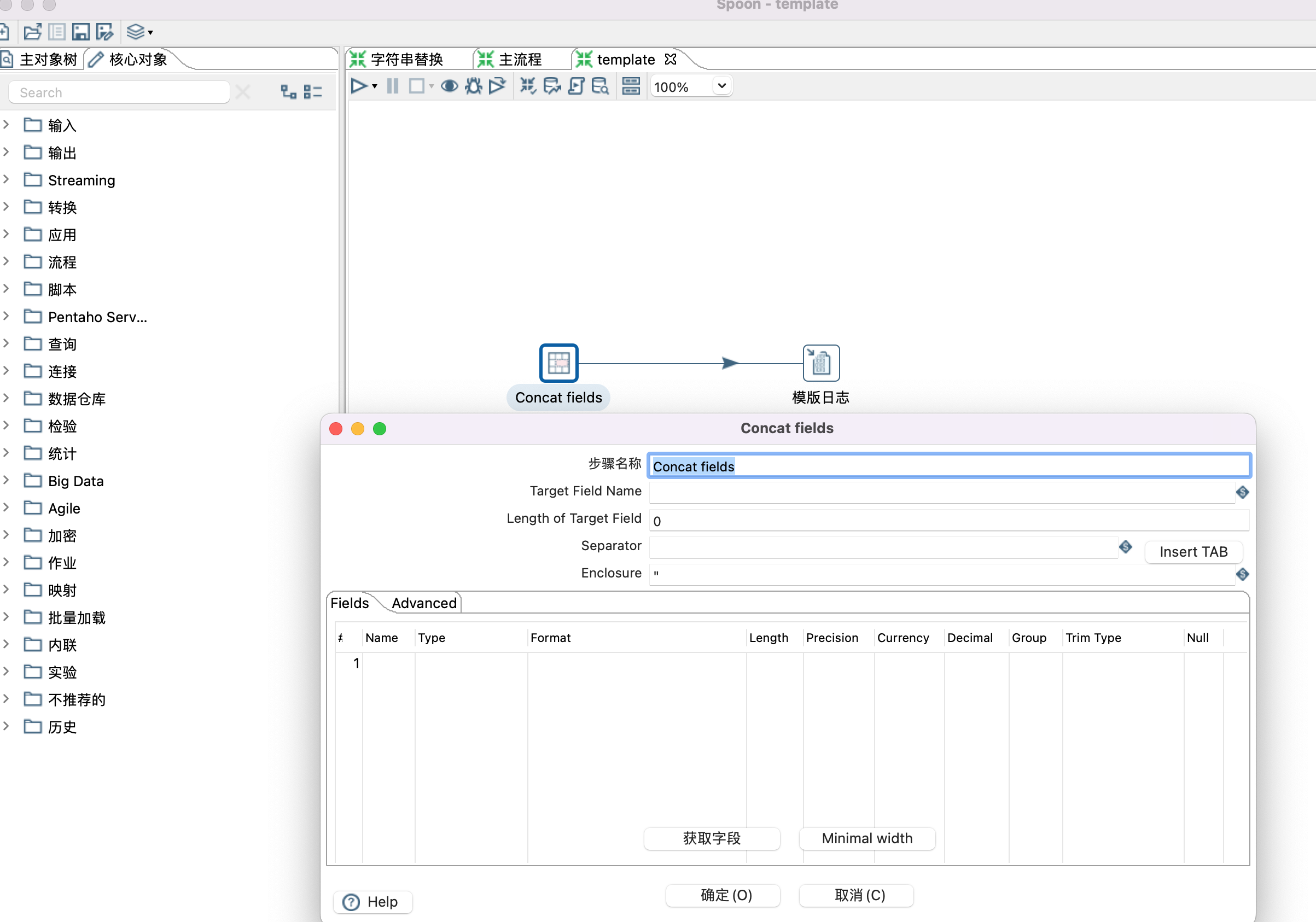
Task: Show the execution results panel
Action: point(631,86)
